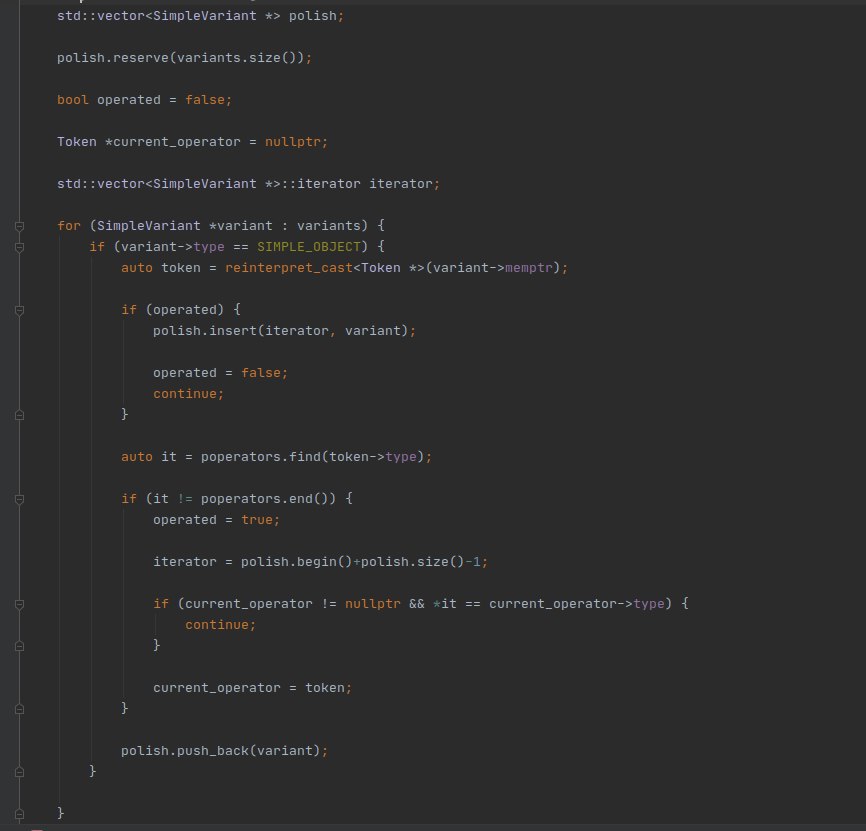Collapse the 'if (it != poperators.end())' fold marker
The image size is (866, 831).
[x=19, y=500]
